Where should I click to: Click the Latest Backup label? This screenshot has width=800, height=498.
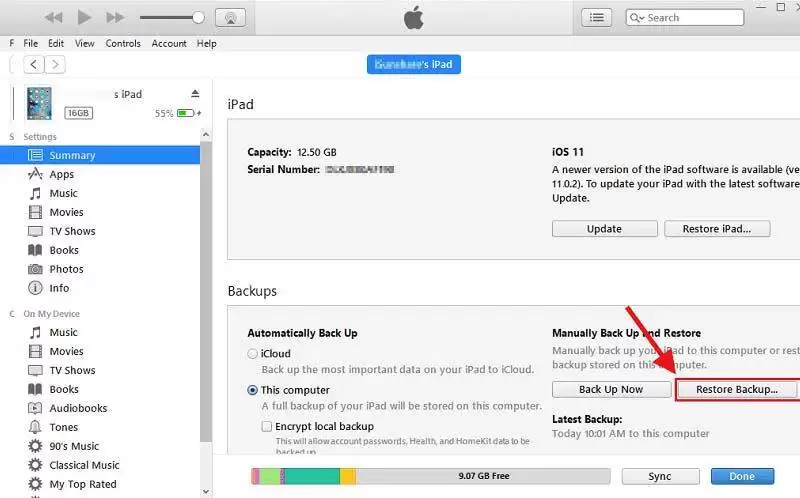587,419
